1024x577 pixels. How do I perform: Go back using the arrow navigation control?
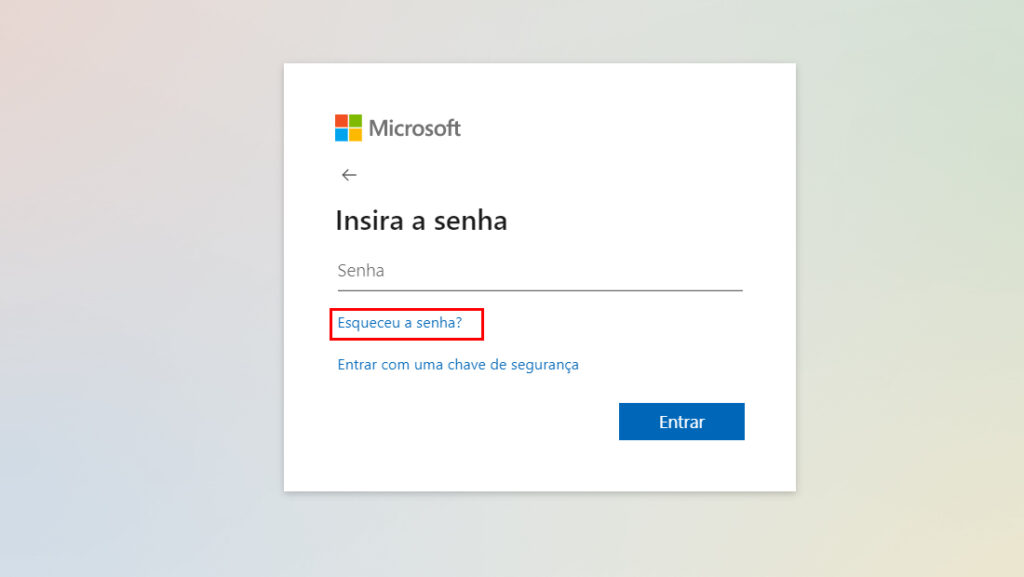(x=348, y=174)
